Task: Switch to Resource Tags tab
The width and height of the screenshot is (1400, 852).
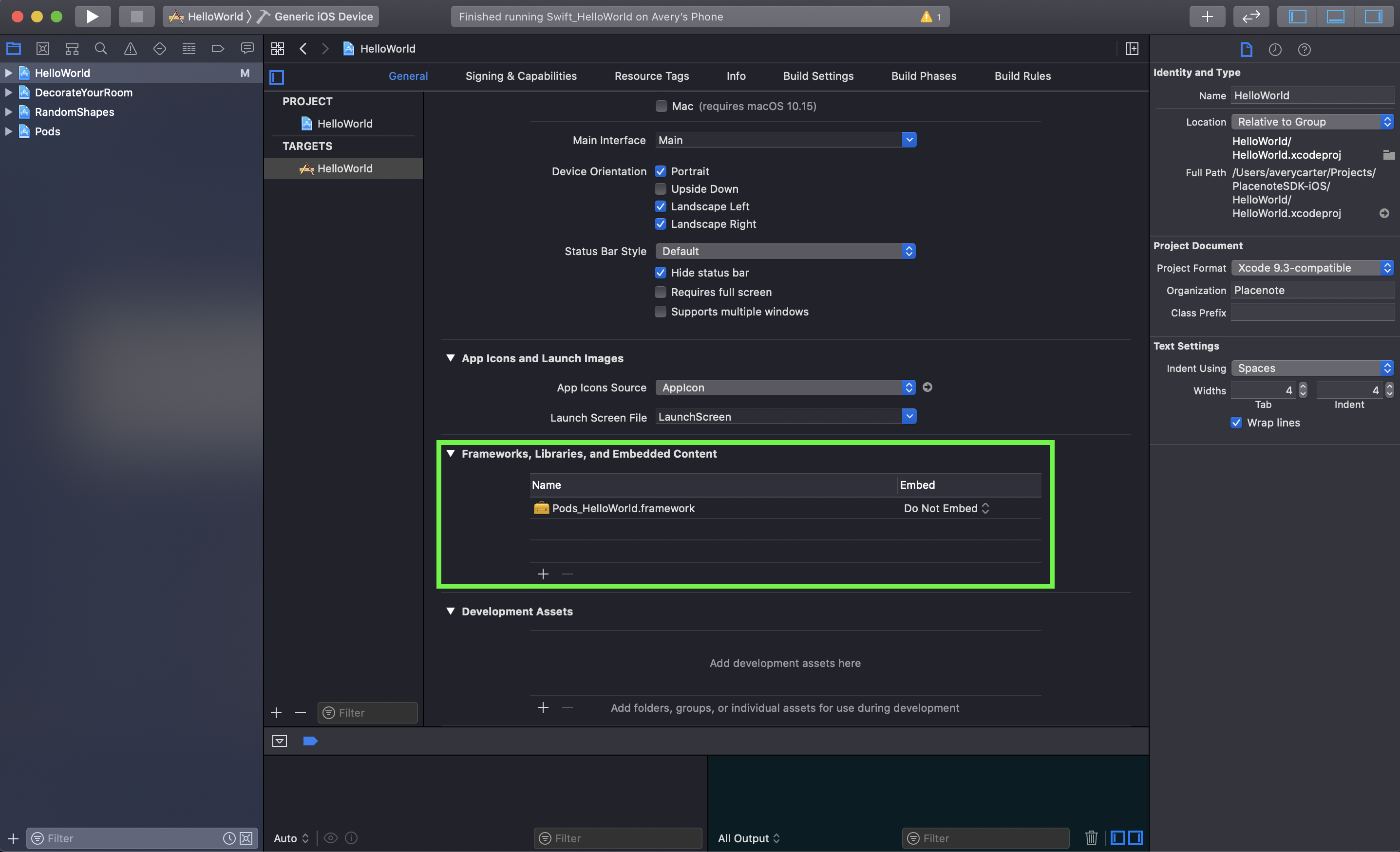Action: 652,76
